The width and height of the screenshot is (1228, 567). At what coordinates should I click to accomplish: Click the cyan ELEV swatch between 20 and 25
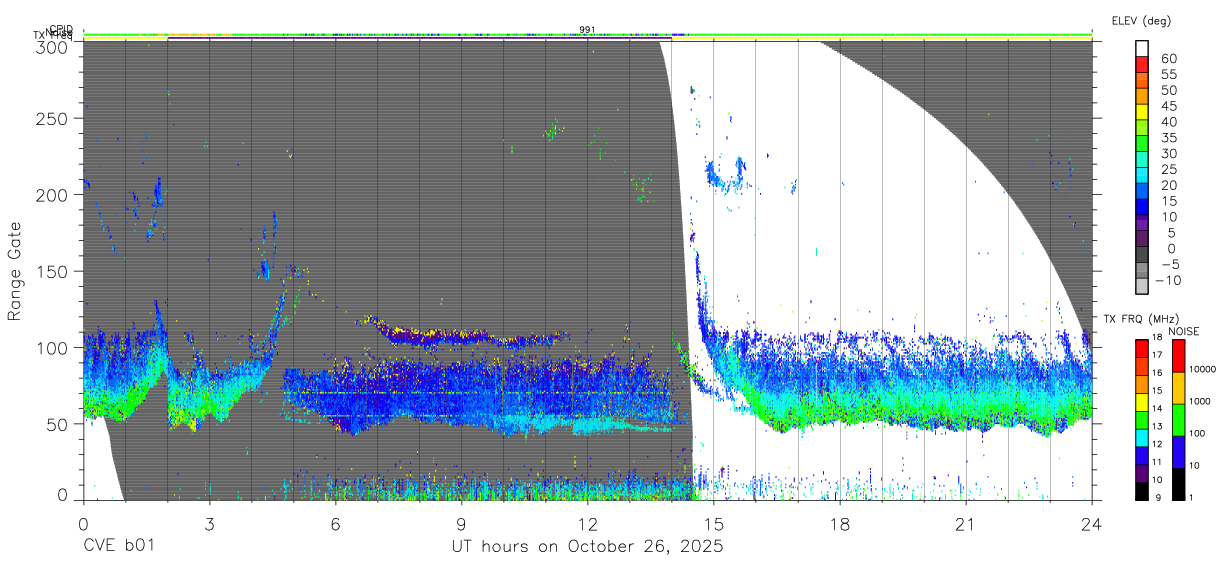click(1142, 177)
